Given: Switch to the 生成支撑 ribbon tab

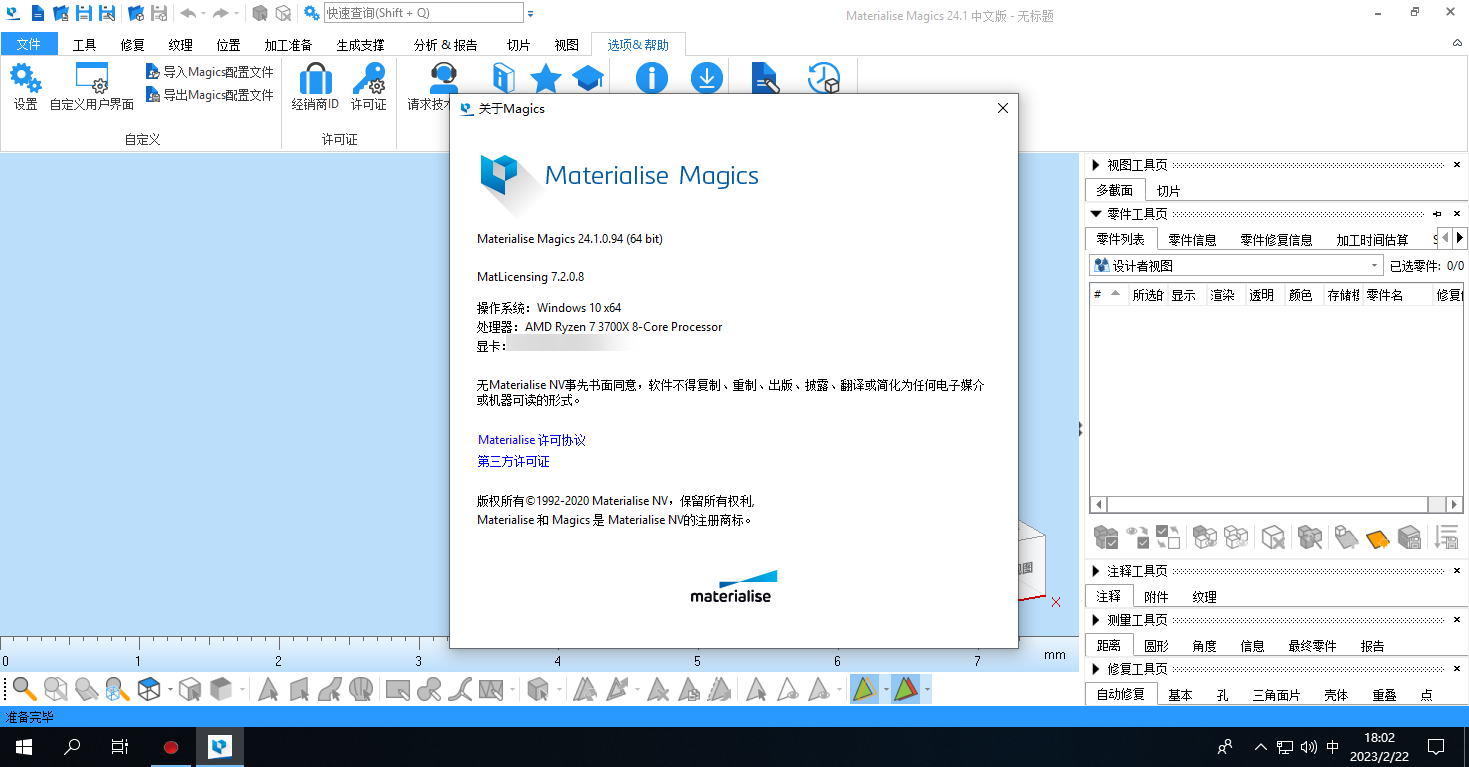Looking at the screenshot, I should pos(360,45).
